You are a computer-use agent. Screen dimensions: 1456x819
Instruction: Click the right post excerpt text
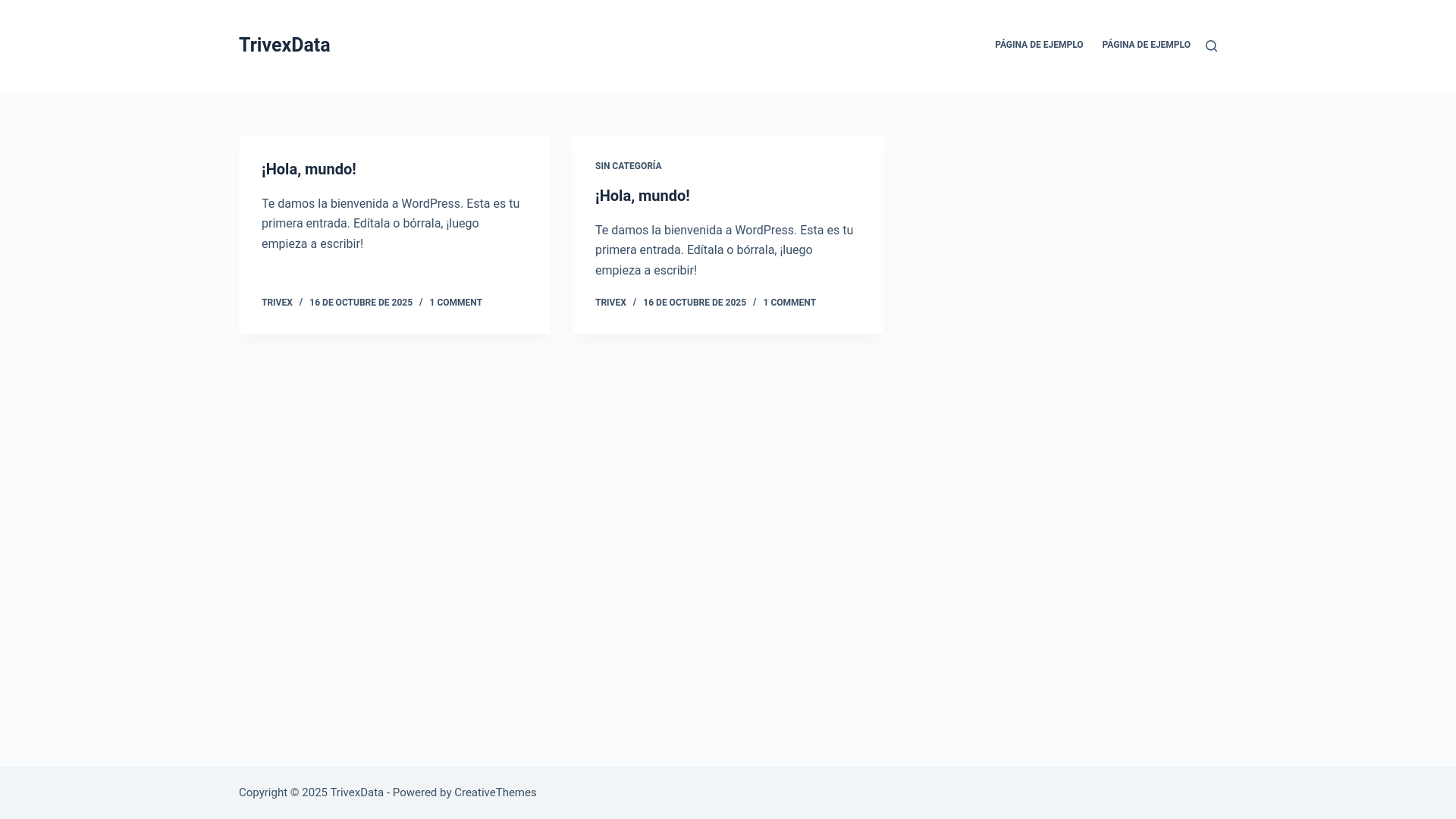pyautogui.click(x=724, y=250)
